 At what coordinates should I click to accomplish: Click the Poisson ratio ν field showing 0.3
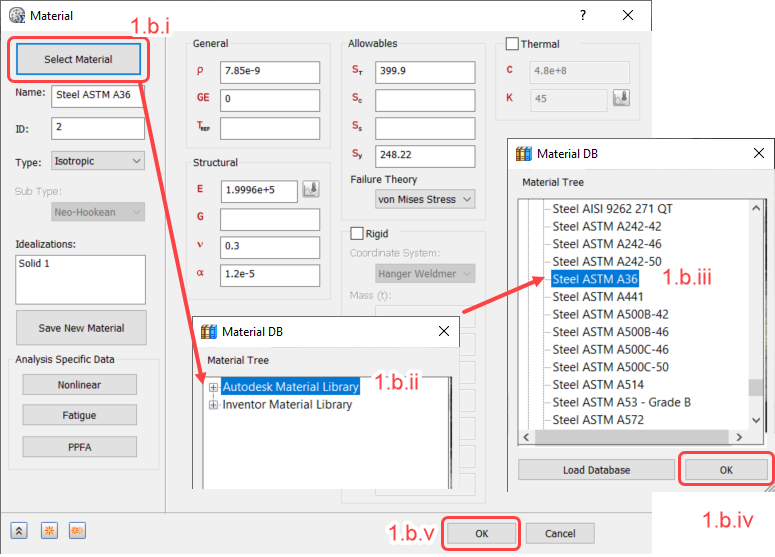click(x=270, y=247)
